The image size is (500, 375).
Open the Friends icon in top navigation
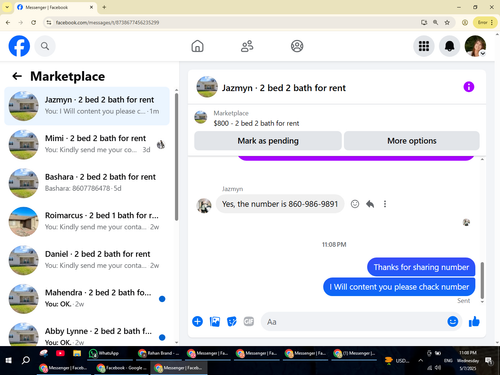[247, 46]
